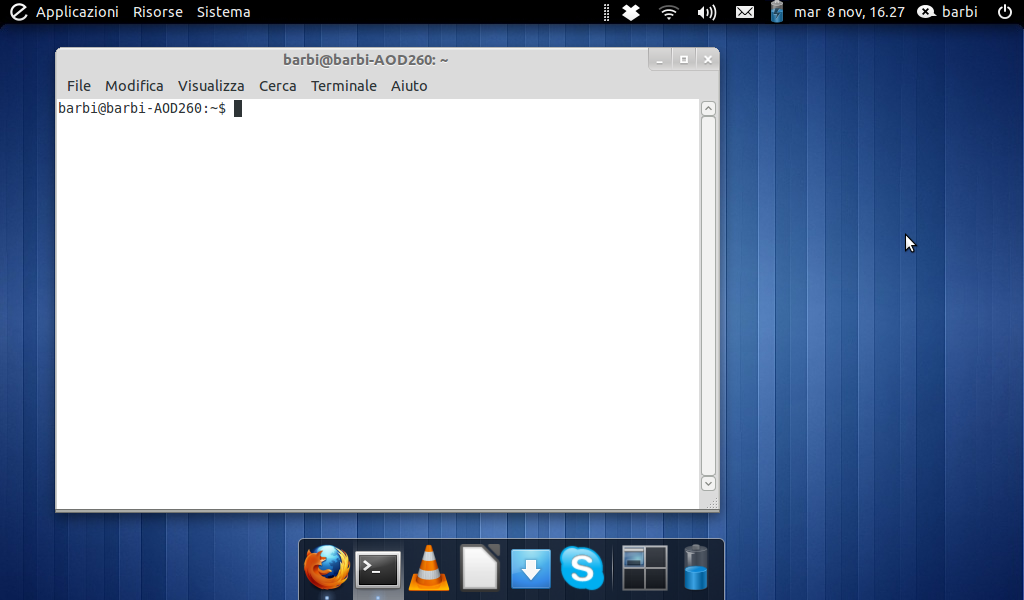Launch VLC media player from the dock
The image size is (1024, 600).
(x=428, y=568)
